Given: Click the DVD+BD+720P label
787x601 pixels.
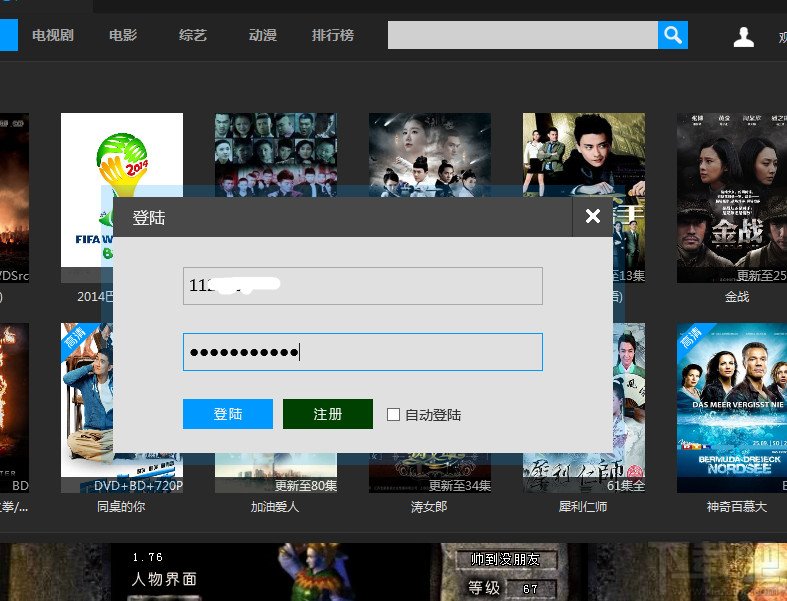Looking at the screenshot, I should pos(138,486).
